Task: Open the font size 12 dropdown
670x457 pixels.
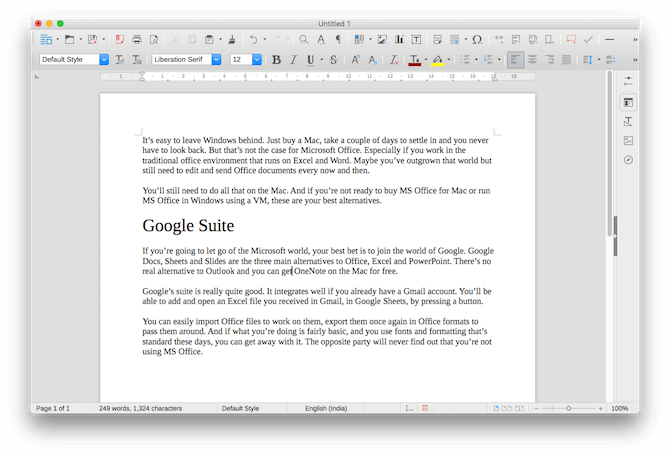Action: click(257, 60)
